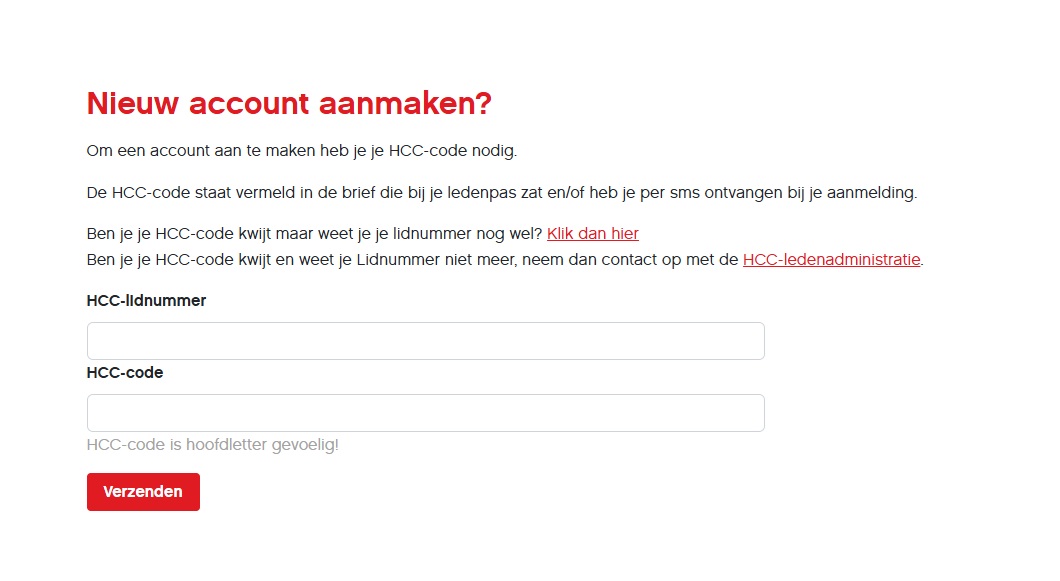The image size is (1060, 581).
Task: Click the 'Nieuw account aanmaken?' heading
Action: pos(289,103)
